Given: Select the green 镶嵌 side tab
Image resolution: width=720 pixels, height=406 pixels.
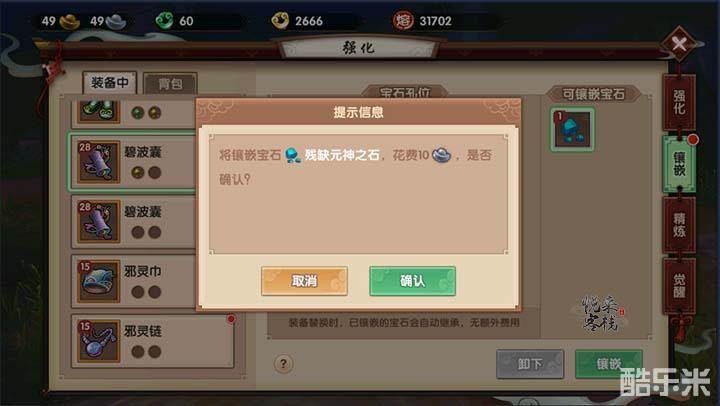Looking at the screenshot, I should coord(679,164).
